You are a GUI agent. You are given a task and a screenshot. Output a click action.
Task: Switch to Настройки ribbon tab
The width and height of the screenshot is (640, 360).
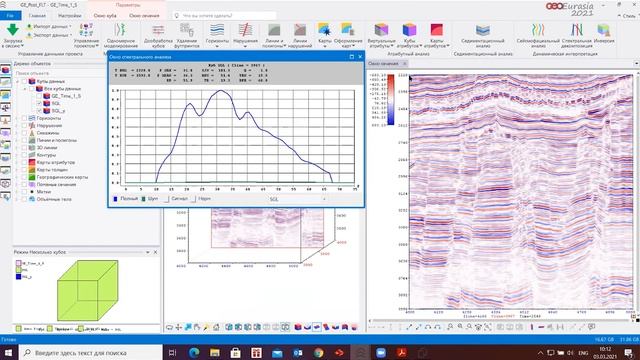point(69,16)
